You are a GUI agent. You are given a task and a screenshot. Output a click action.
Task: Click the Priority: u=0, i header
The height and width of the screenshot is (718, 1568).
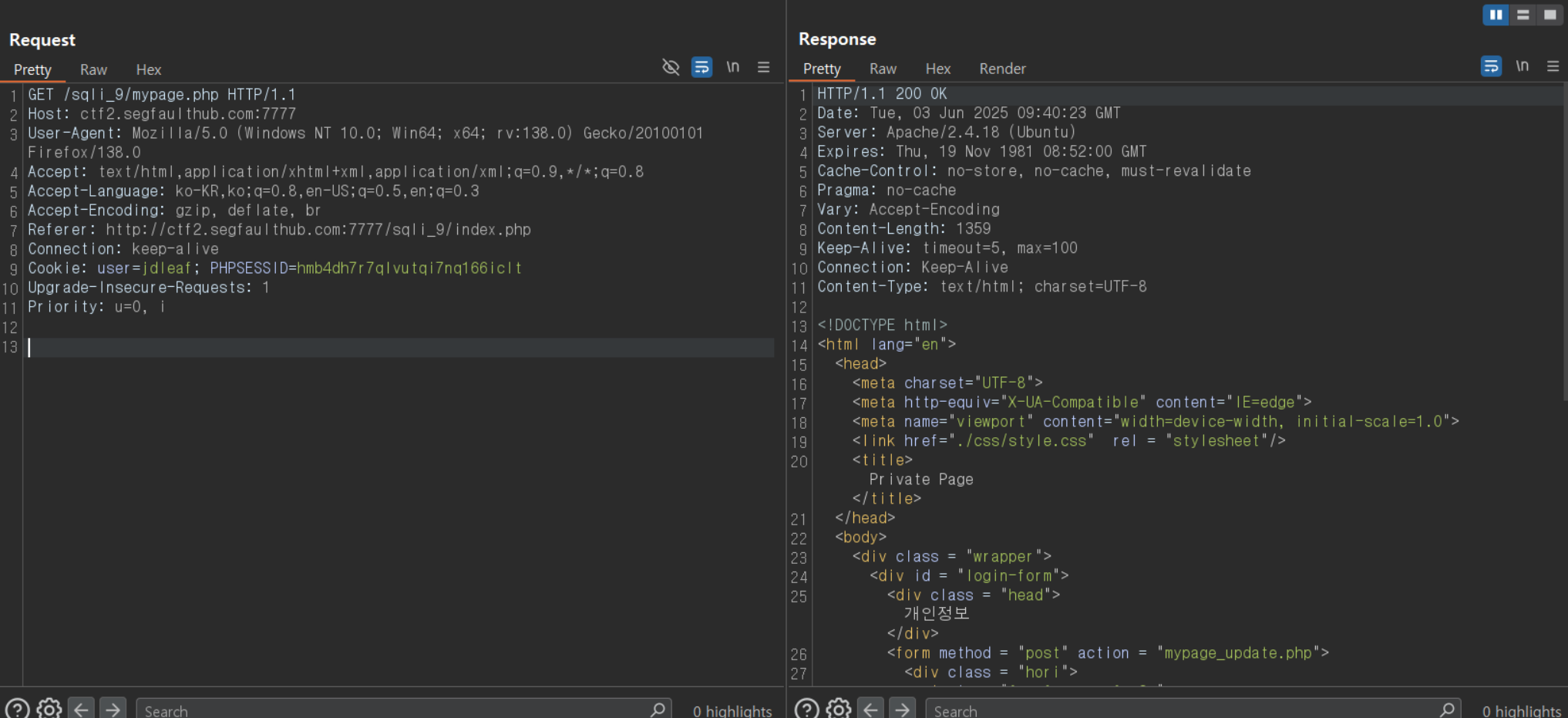click(96, 306)
